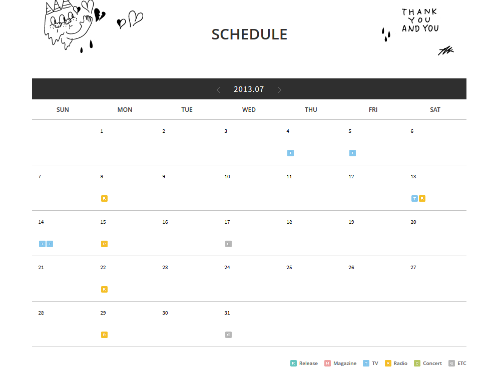Click the cat doodle image at top left

point(75,26)
